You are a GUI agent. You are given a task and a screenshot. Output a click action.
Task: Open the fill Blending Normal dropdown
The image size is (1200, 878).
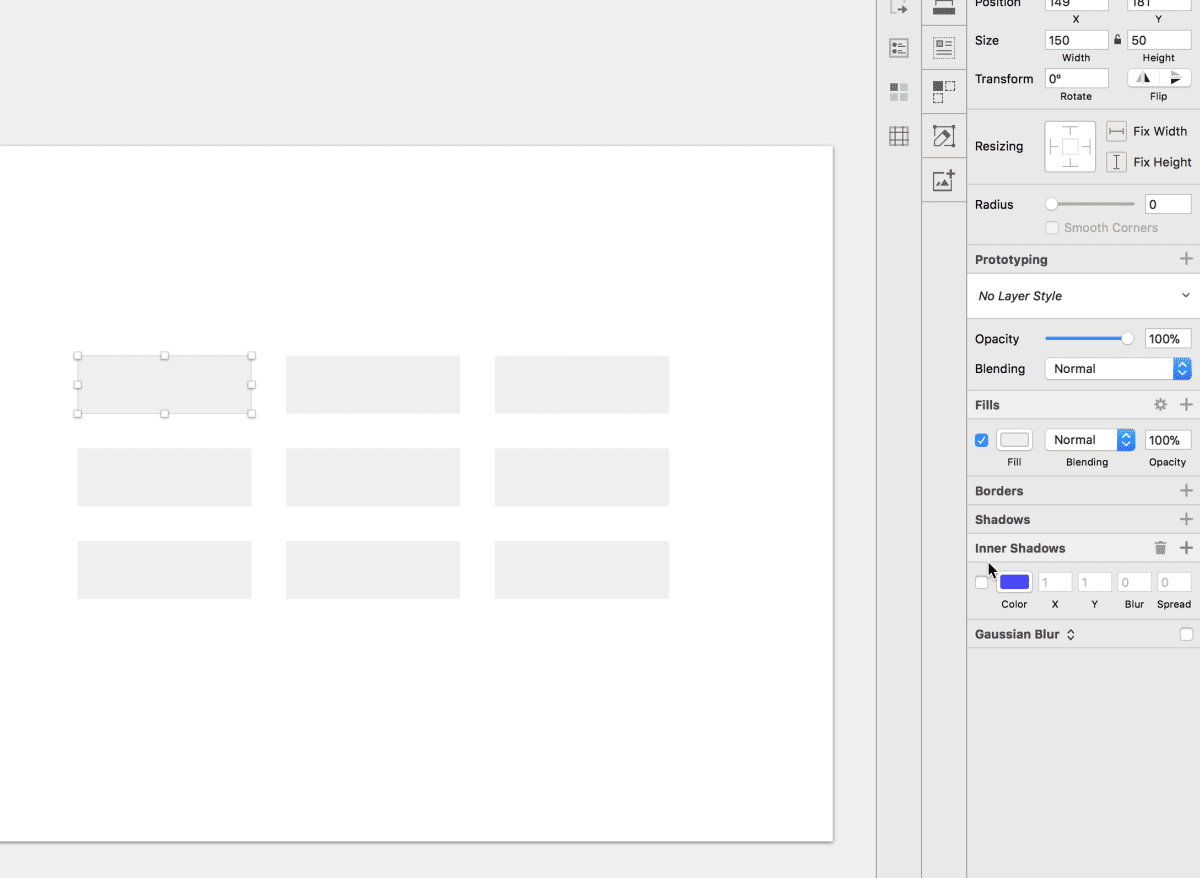(1090, 440)
